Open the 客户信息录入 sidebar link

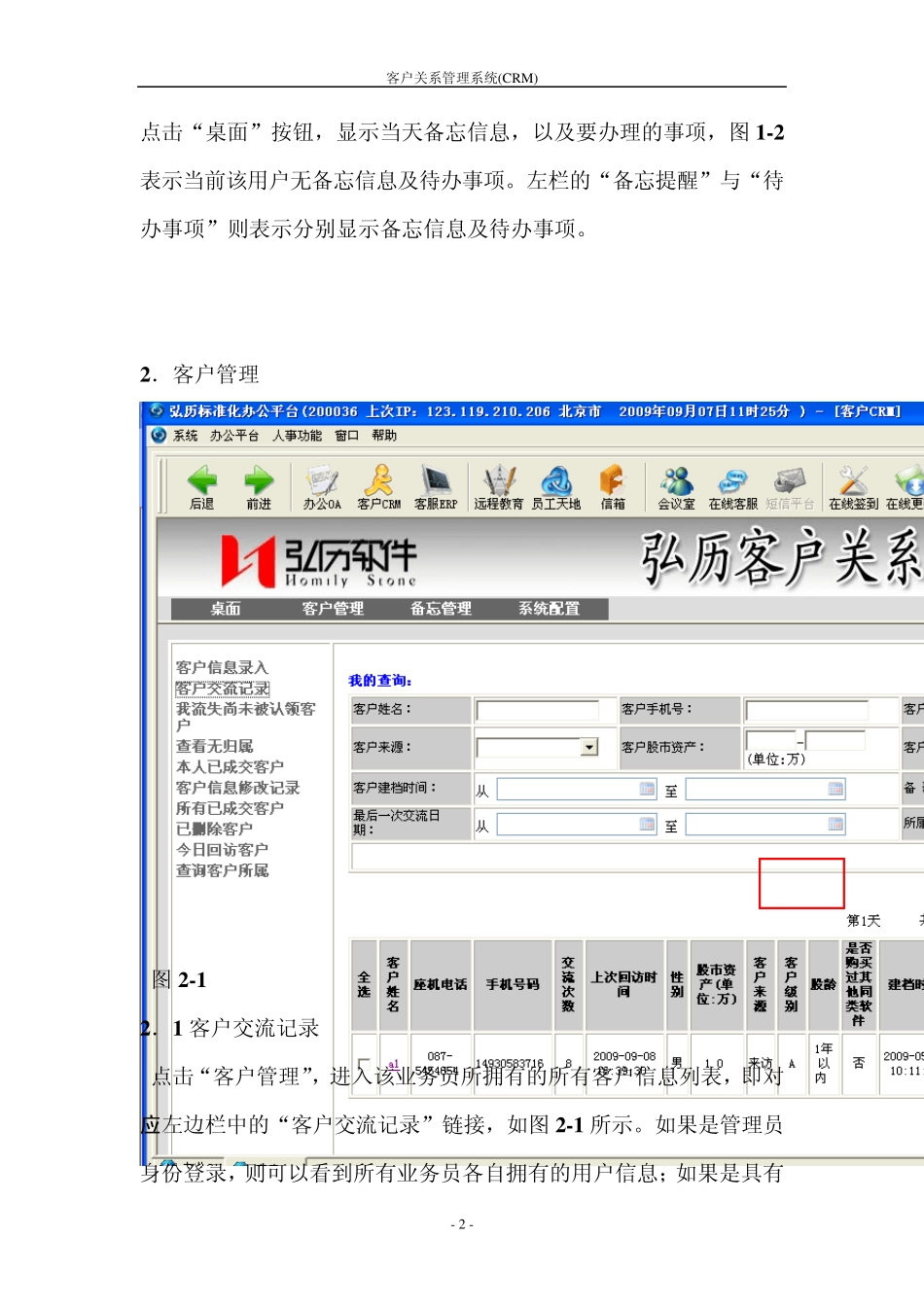222,667
